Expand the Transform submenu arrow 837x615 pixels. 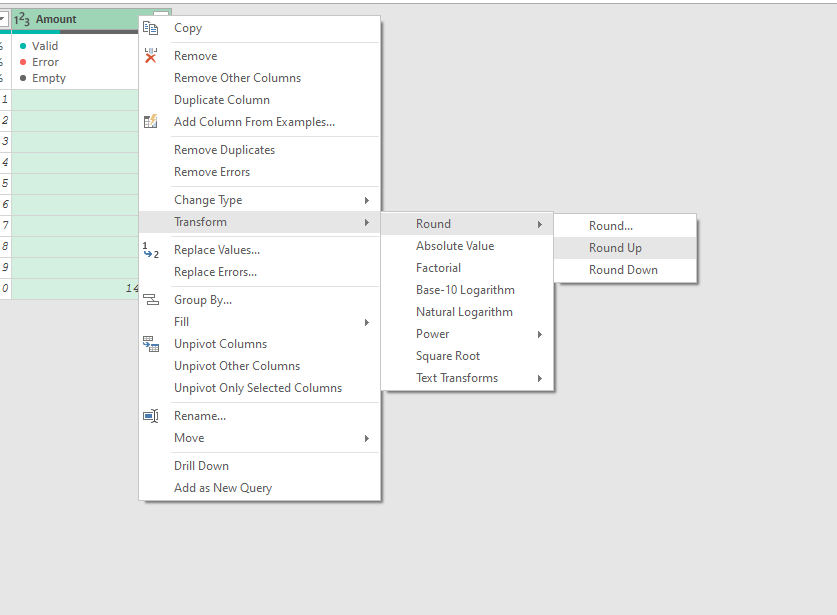(367, 222)
